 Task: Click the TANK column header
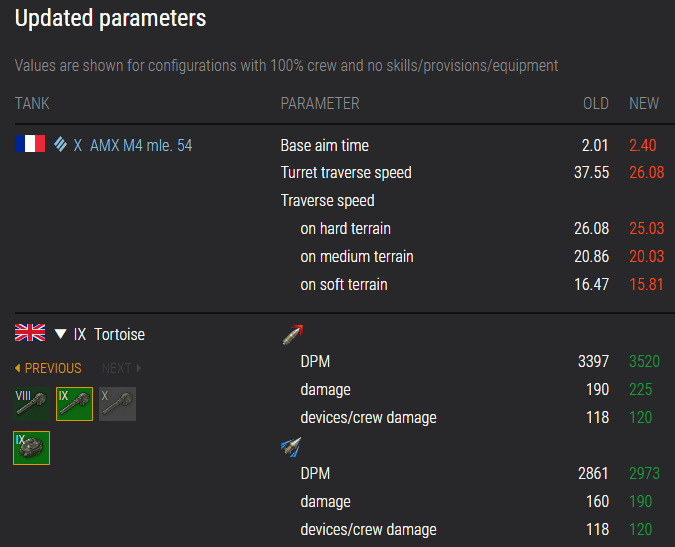coord(32,104)
